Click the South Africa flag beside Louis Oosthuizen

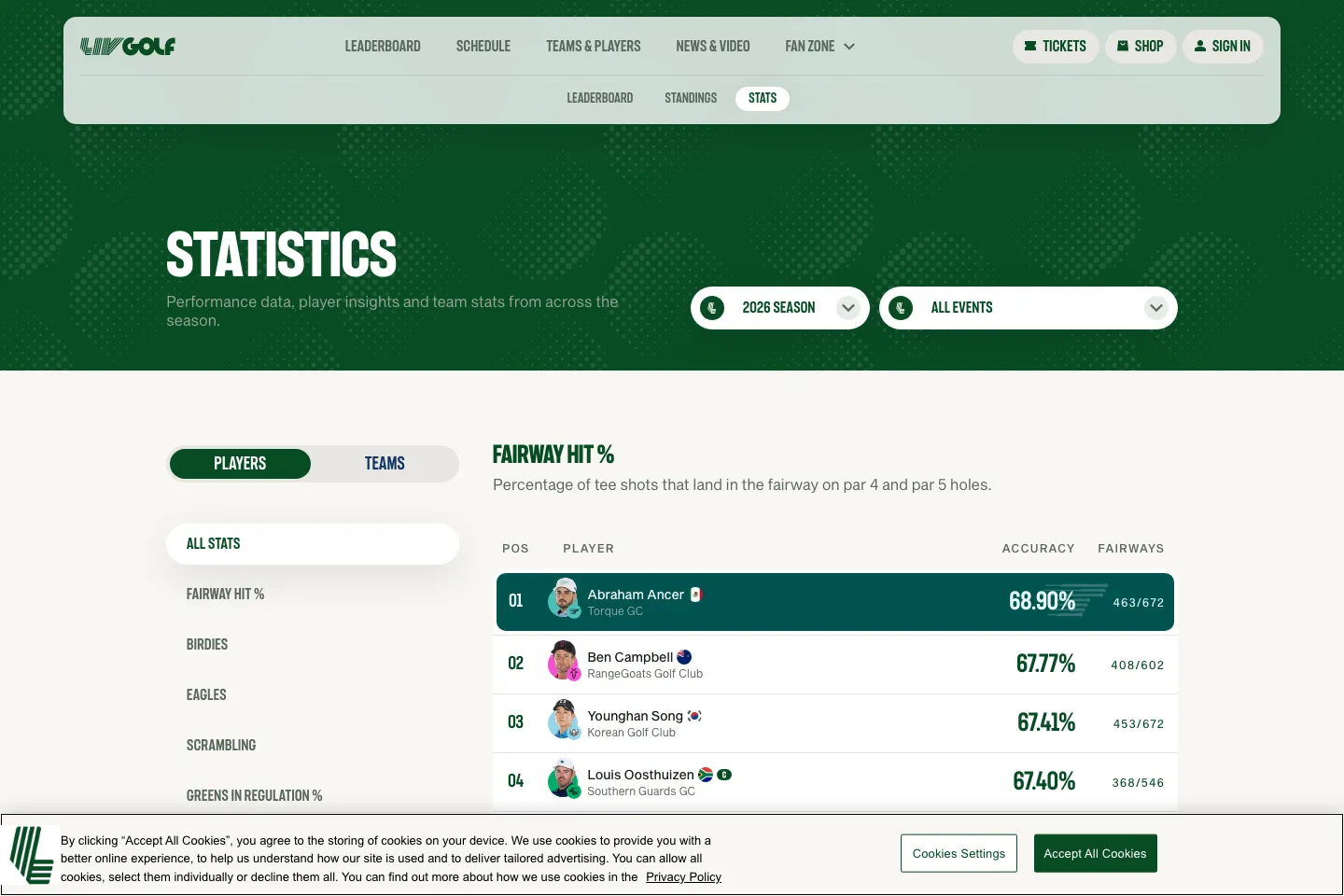tap(706, 775)
